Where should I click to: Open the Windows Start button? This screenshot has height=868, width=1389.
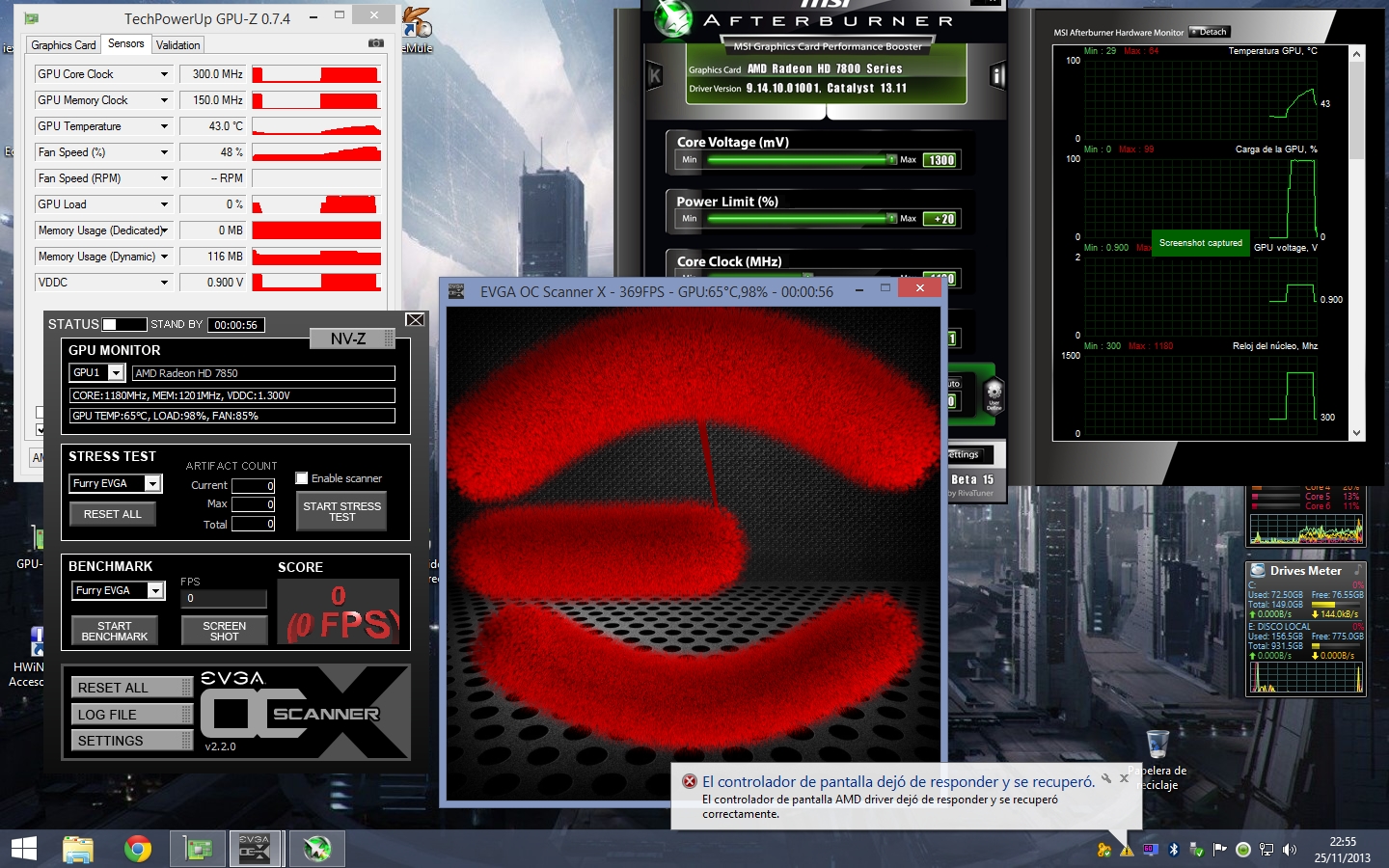tap(24, 849)
